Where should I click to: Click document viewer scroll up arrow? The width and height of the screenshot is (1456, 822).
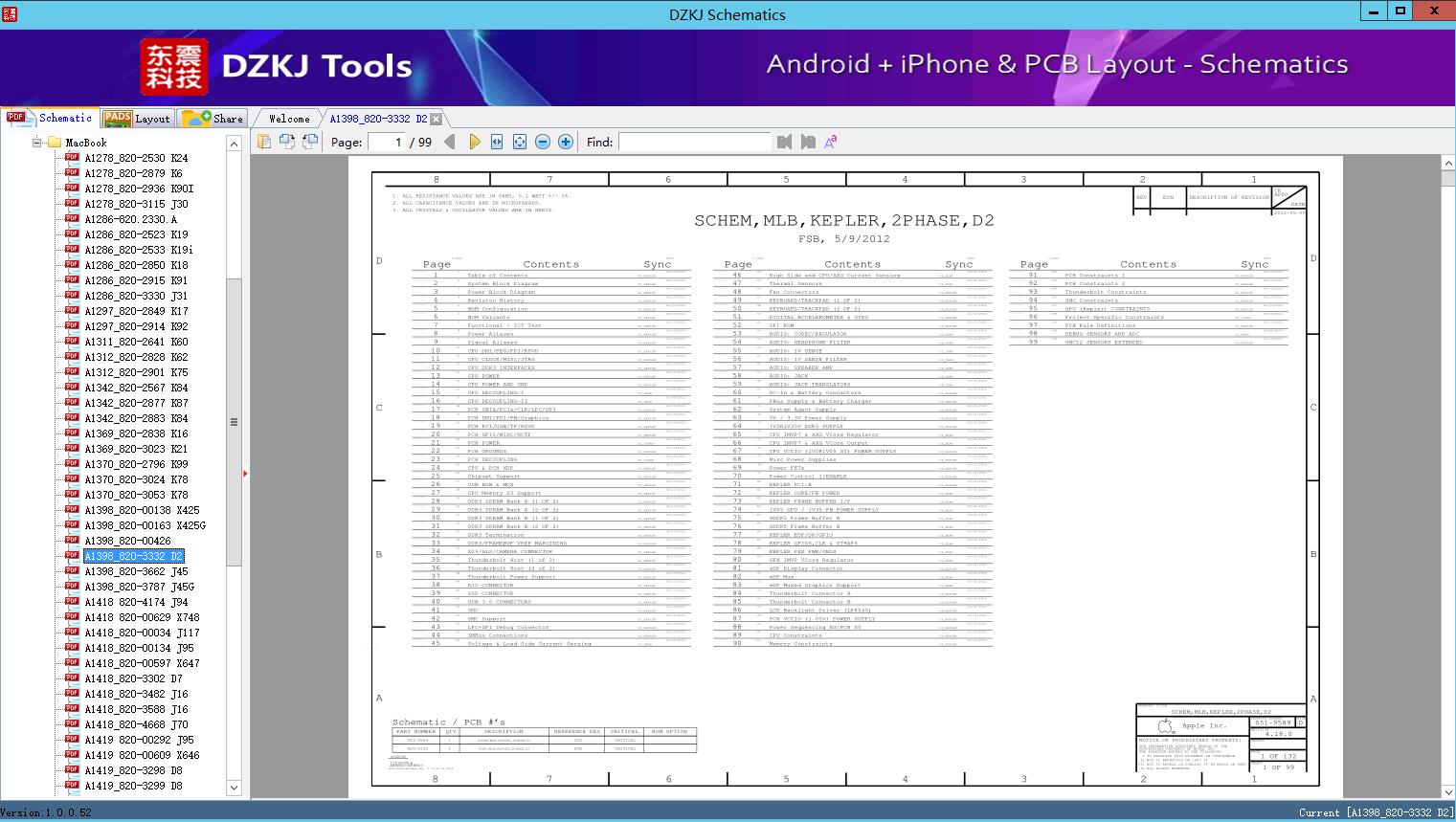tap(1447, 164)
